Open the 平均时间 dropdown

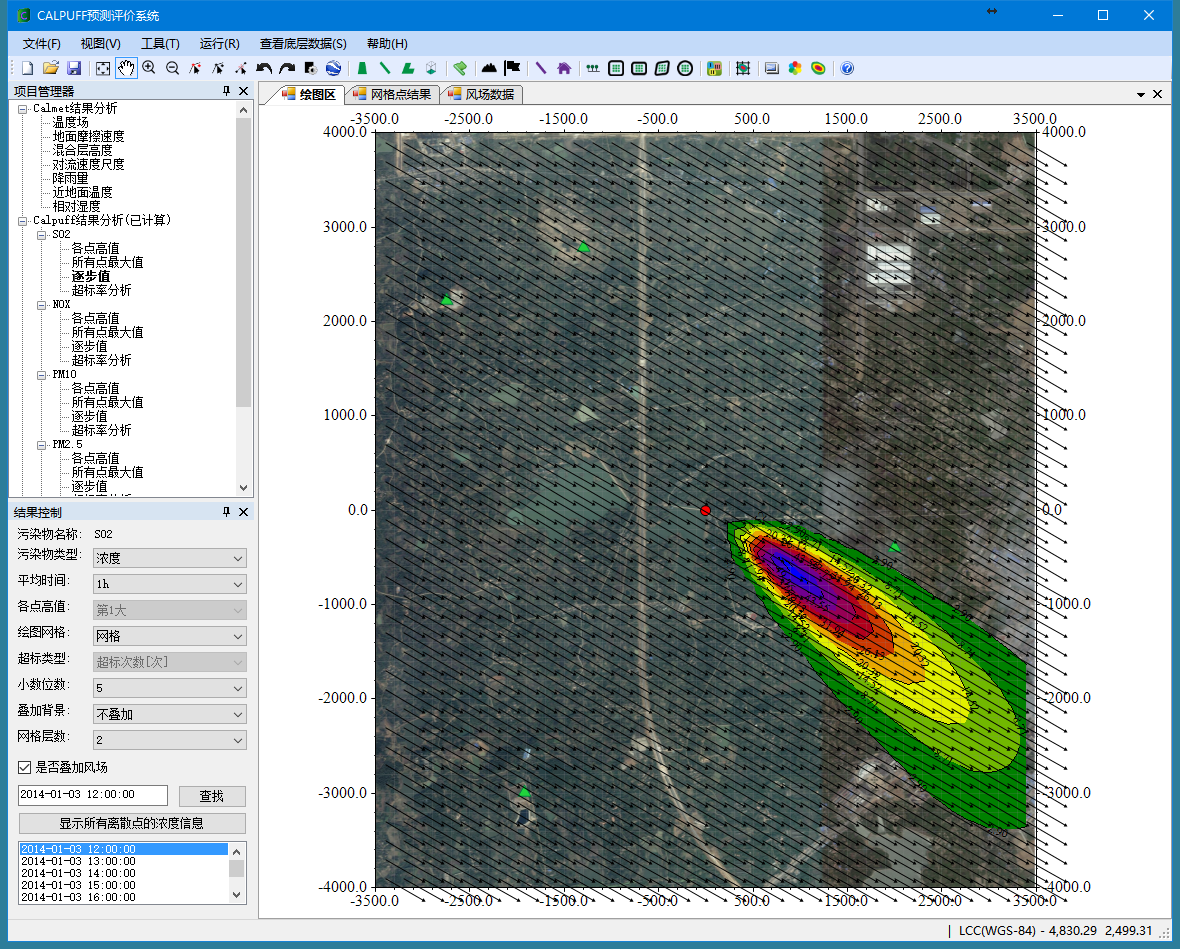(x=169, y=584)
